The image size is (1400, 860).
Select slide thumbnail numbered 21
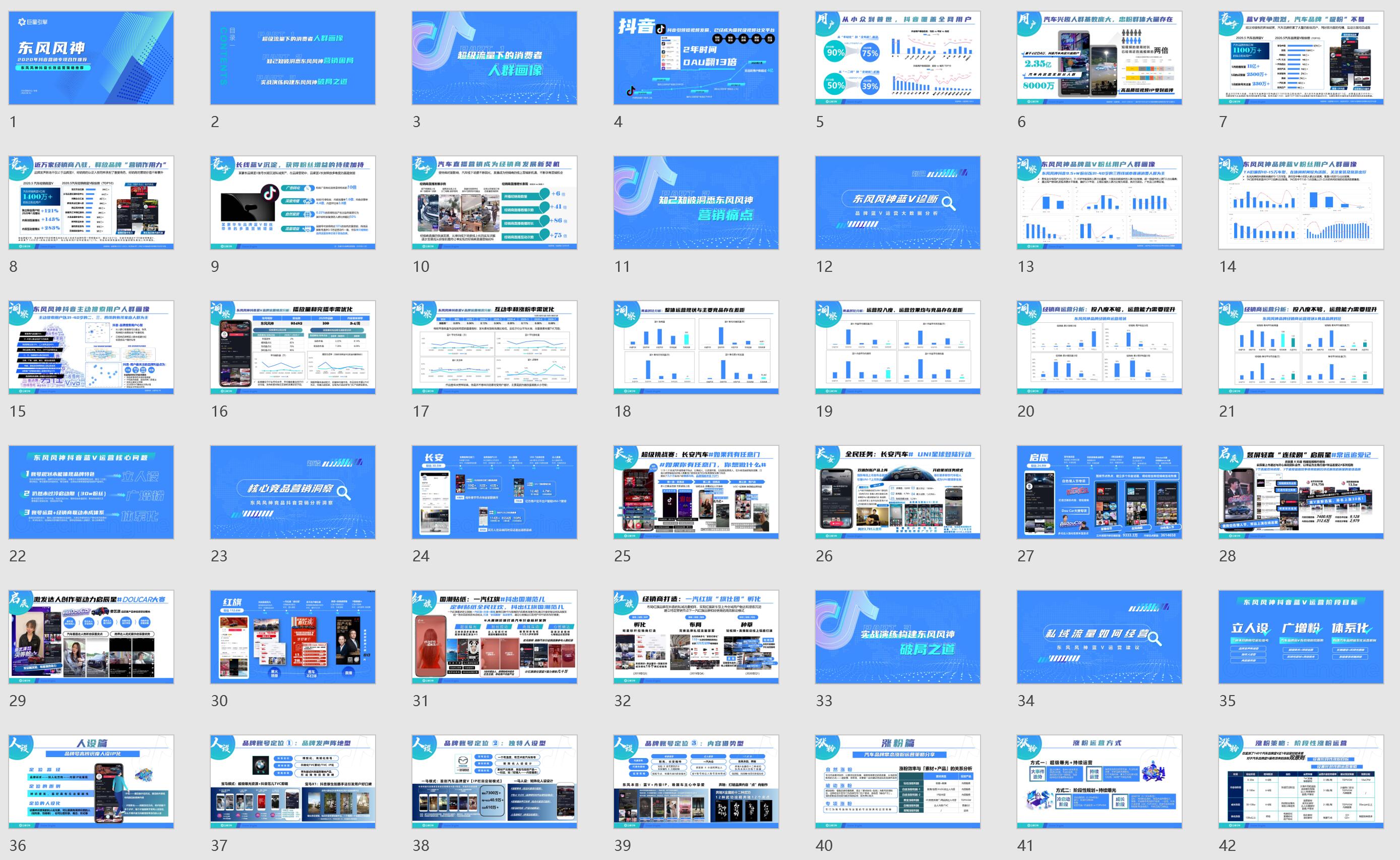point(1301,348)
